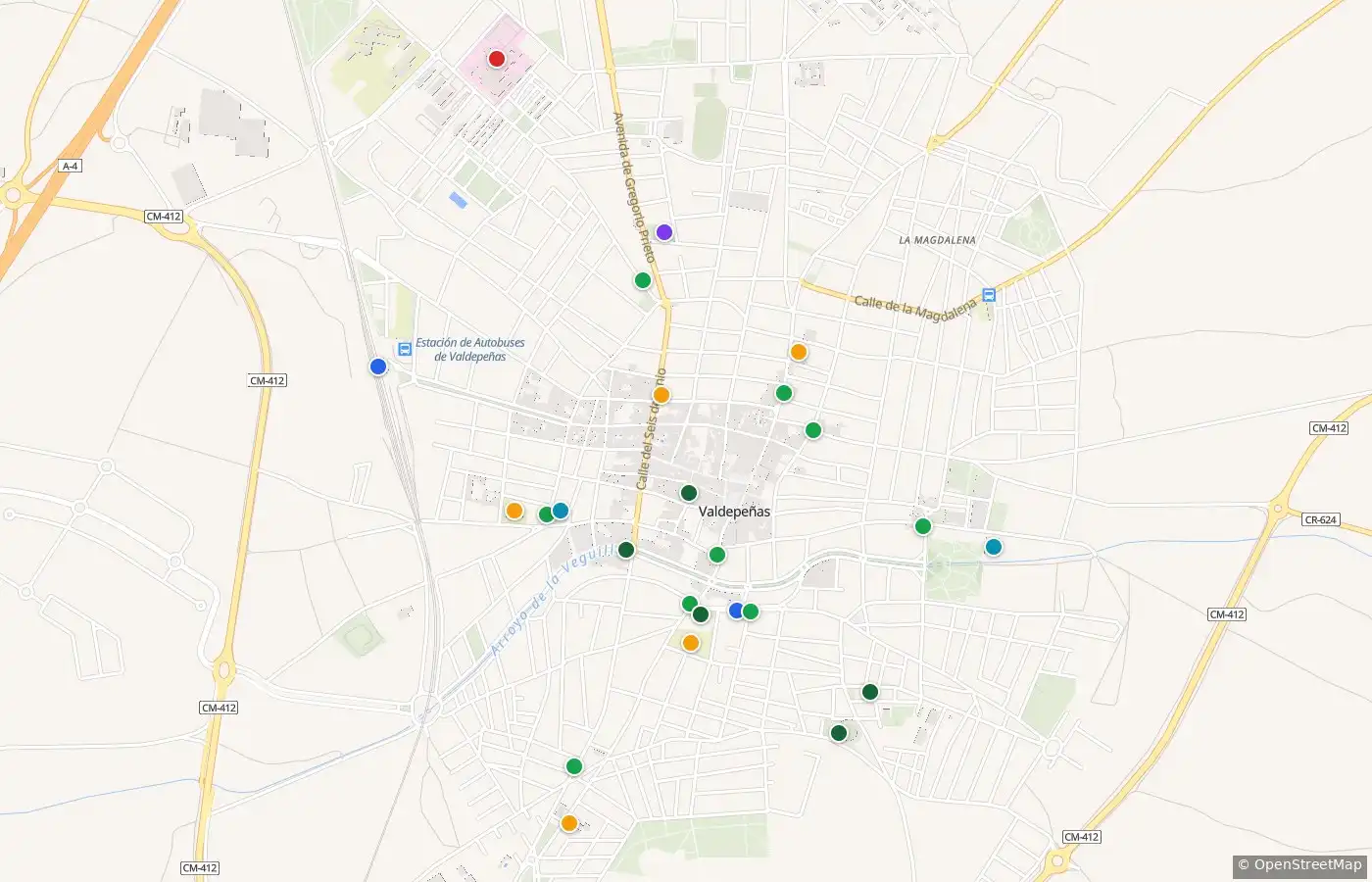Select the CR-624 road shield label
Viewport: 1372px width, 882px height.
(x=1321, y=519)
